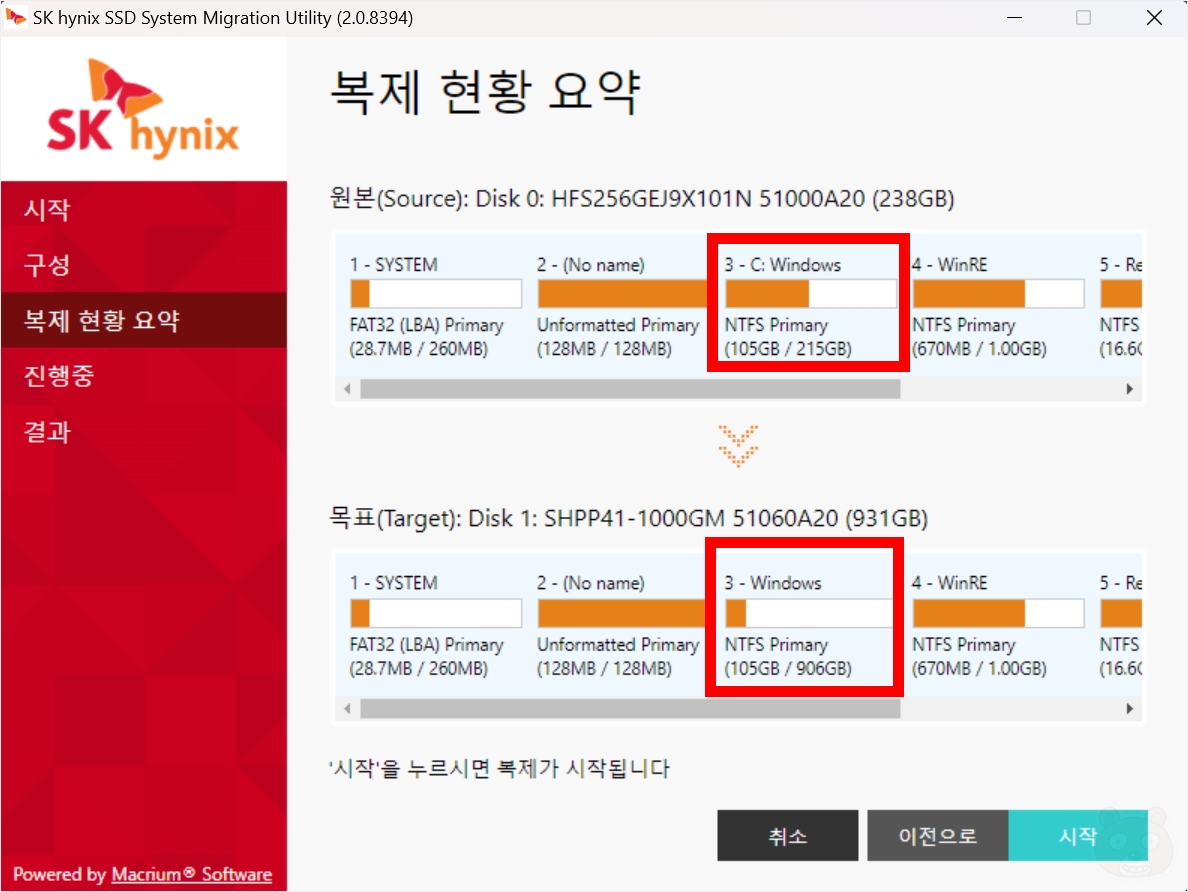Click target scrollbar left arrow
Screen dimensions: 1188x892
pyautogui.click(x=347, y=709)
